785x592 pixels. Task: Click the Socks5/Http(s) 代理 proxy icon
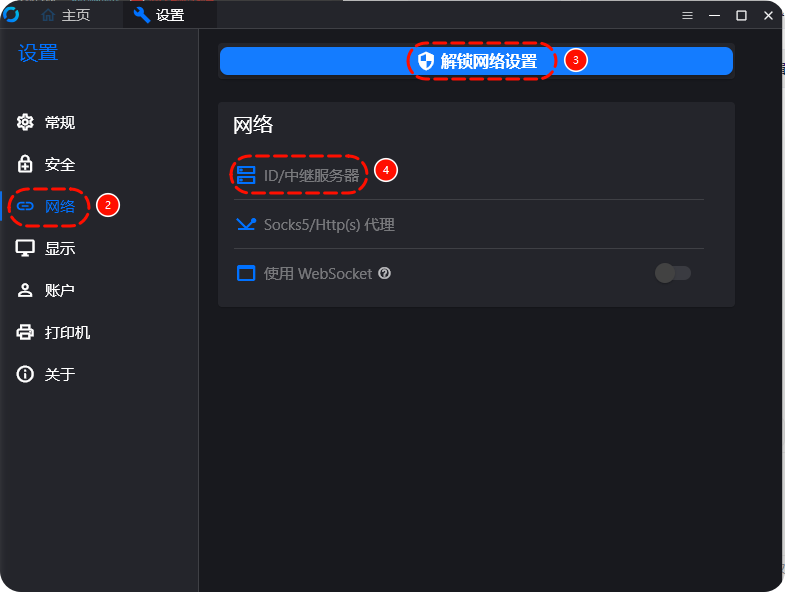click(x=246, y=224)
